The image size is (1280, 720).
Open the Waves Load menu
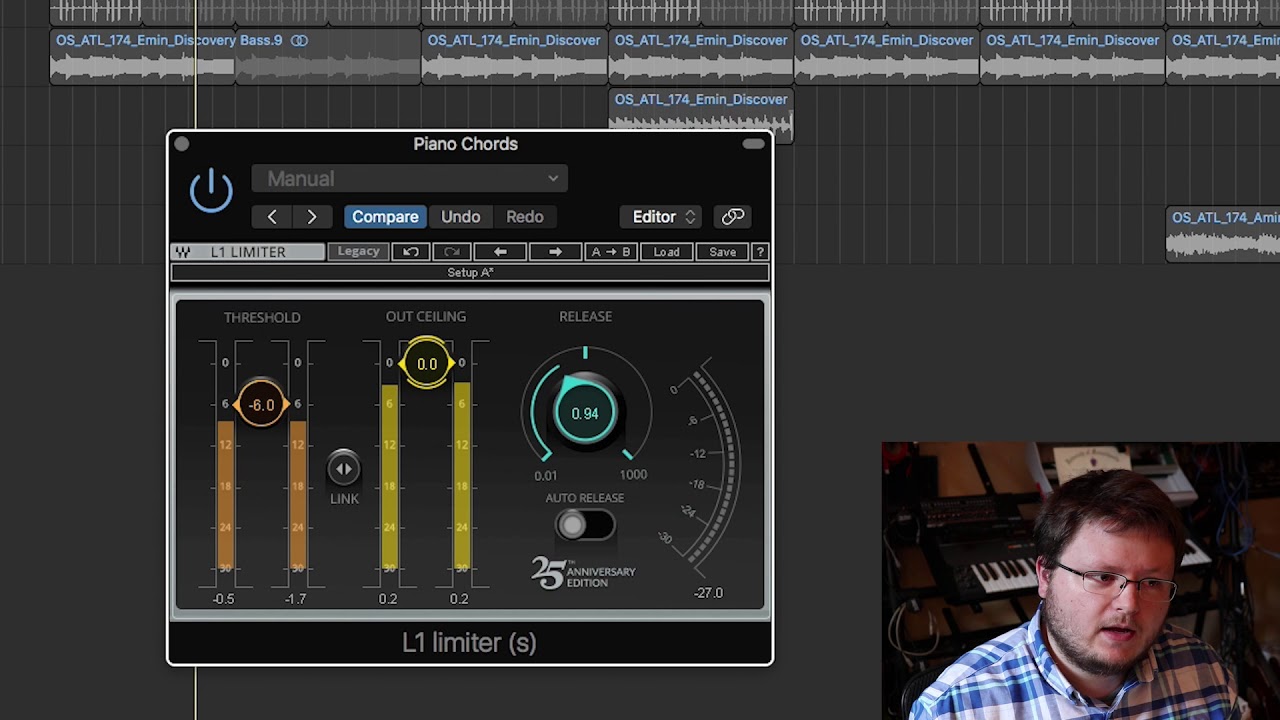pyautogui.click(x=666, y=252)
